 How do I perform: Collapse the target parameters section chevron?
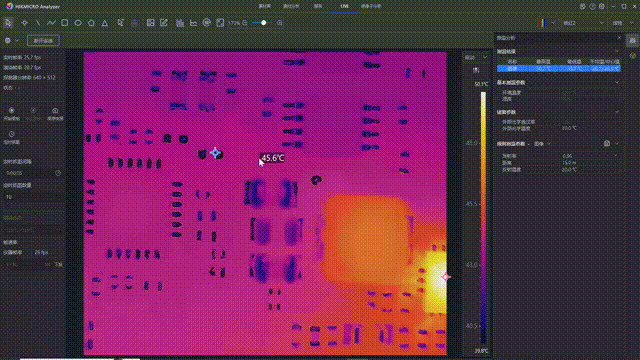616,144
